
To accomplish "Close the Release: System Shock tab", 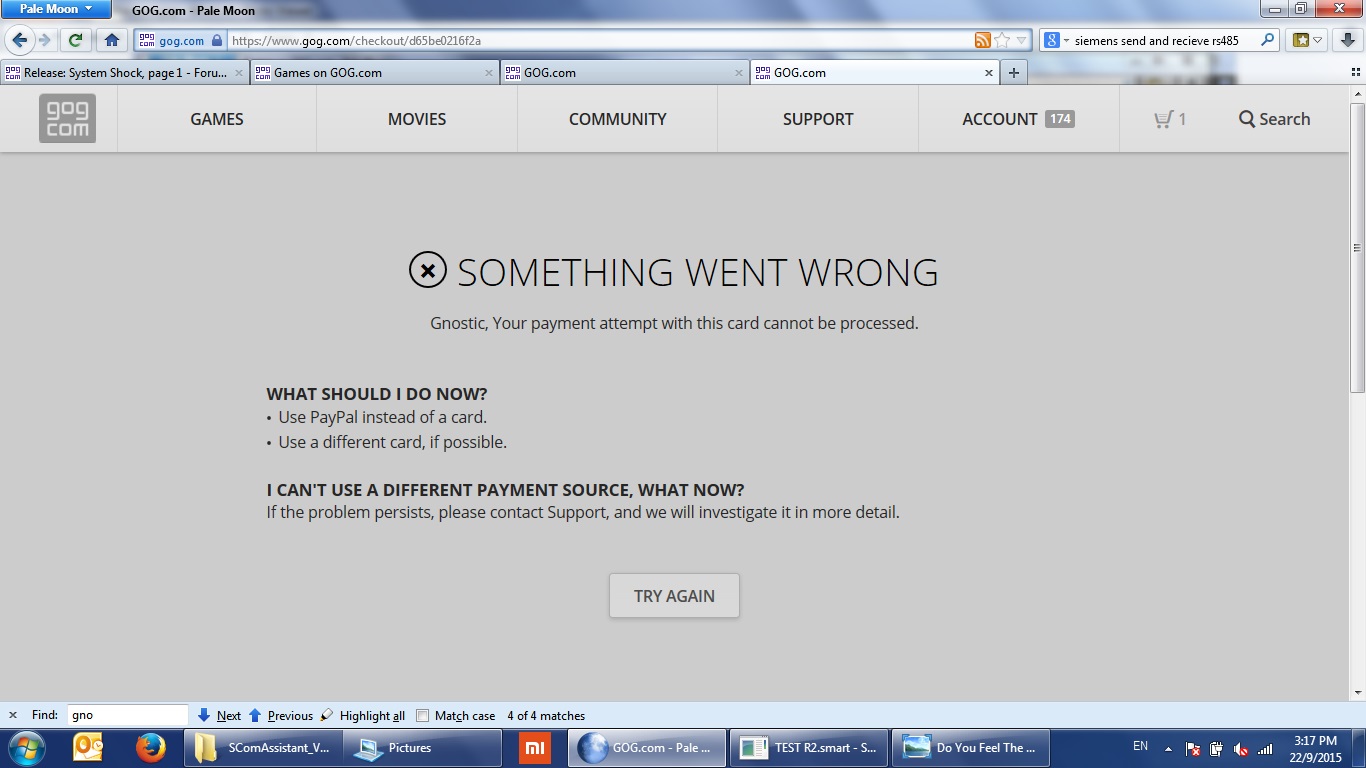I will [239, 73].
